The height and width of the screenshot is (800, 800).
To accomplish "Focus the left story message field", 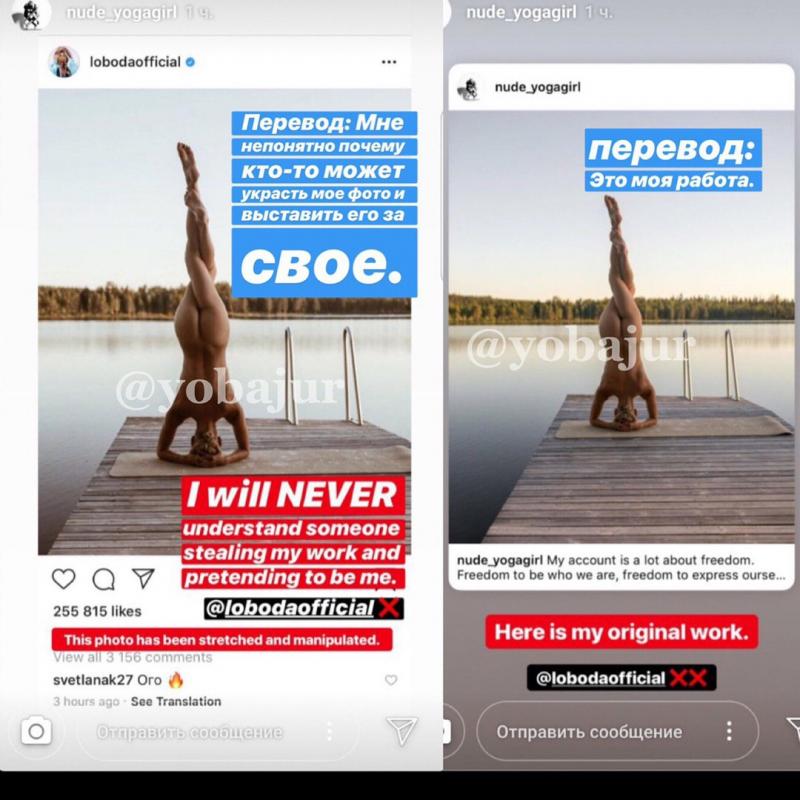I will [218, 732].
